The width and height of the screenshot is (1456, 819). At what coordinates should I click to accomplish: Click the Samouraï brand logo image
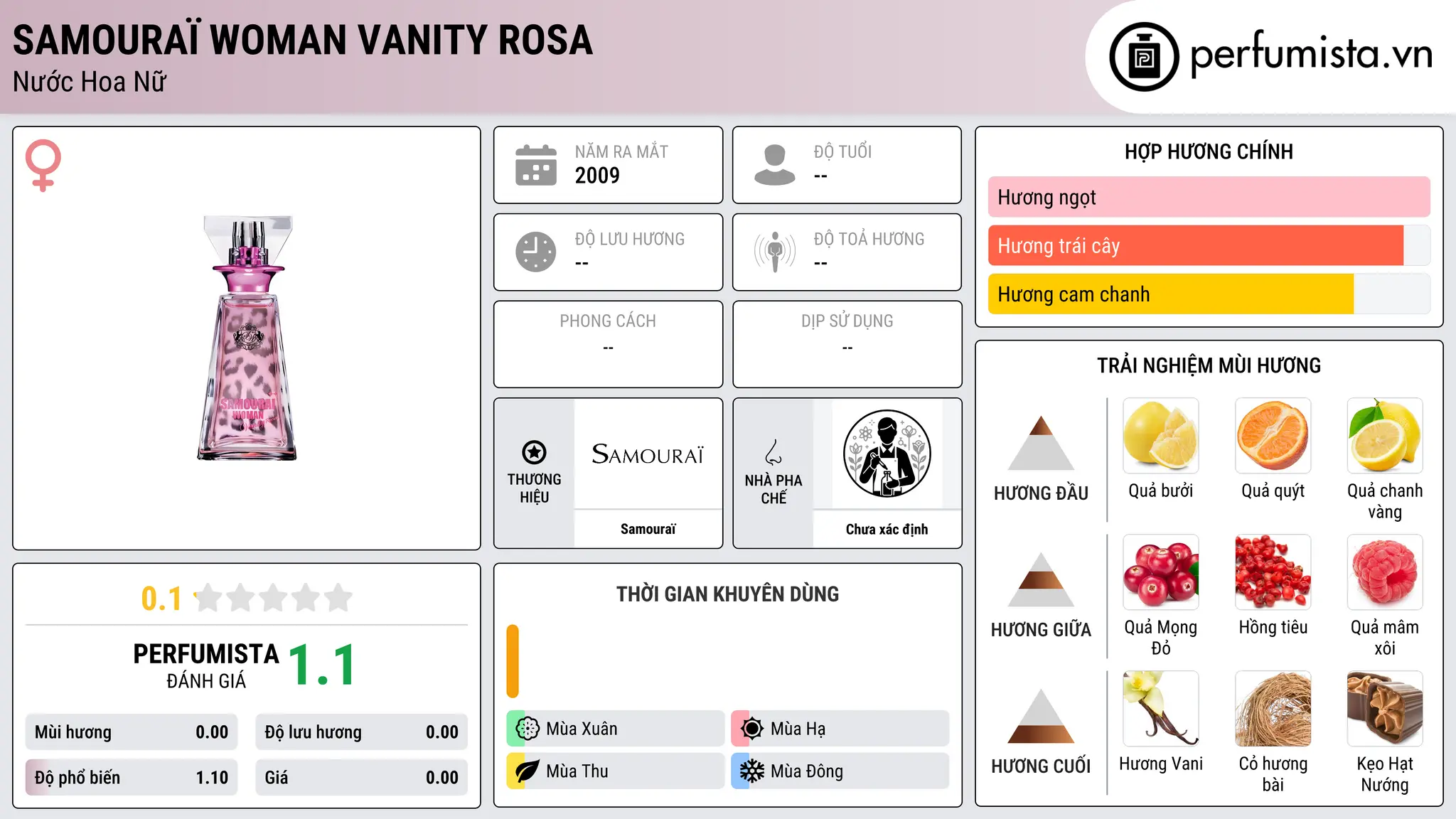[x=648, y=454]
